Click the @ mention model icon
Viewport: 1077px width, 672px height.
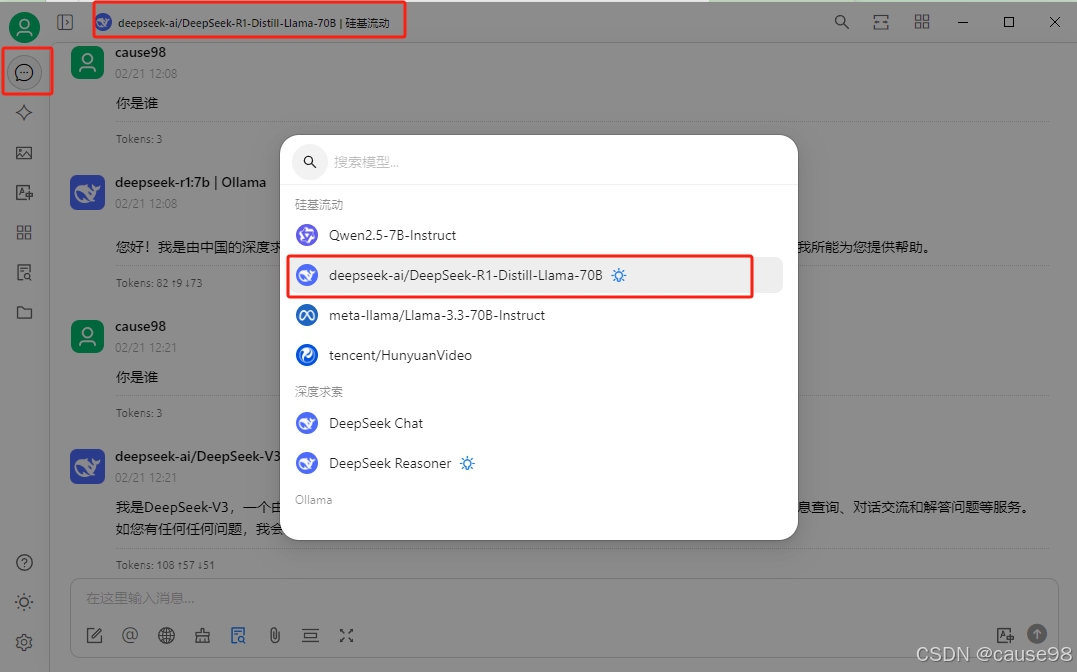[x=130, y=636]
